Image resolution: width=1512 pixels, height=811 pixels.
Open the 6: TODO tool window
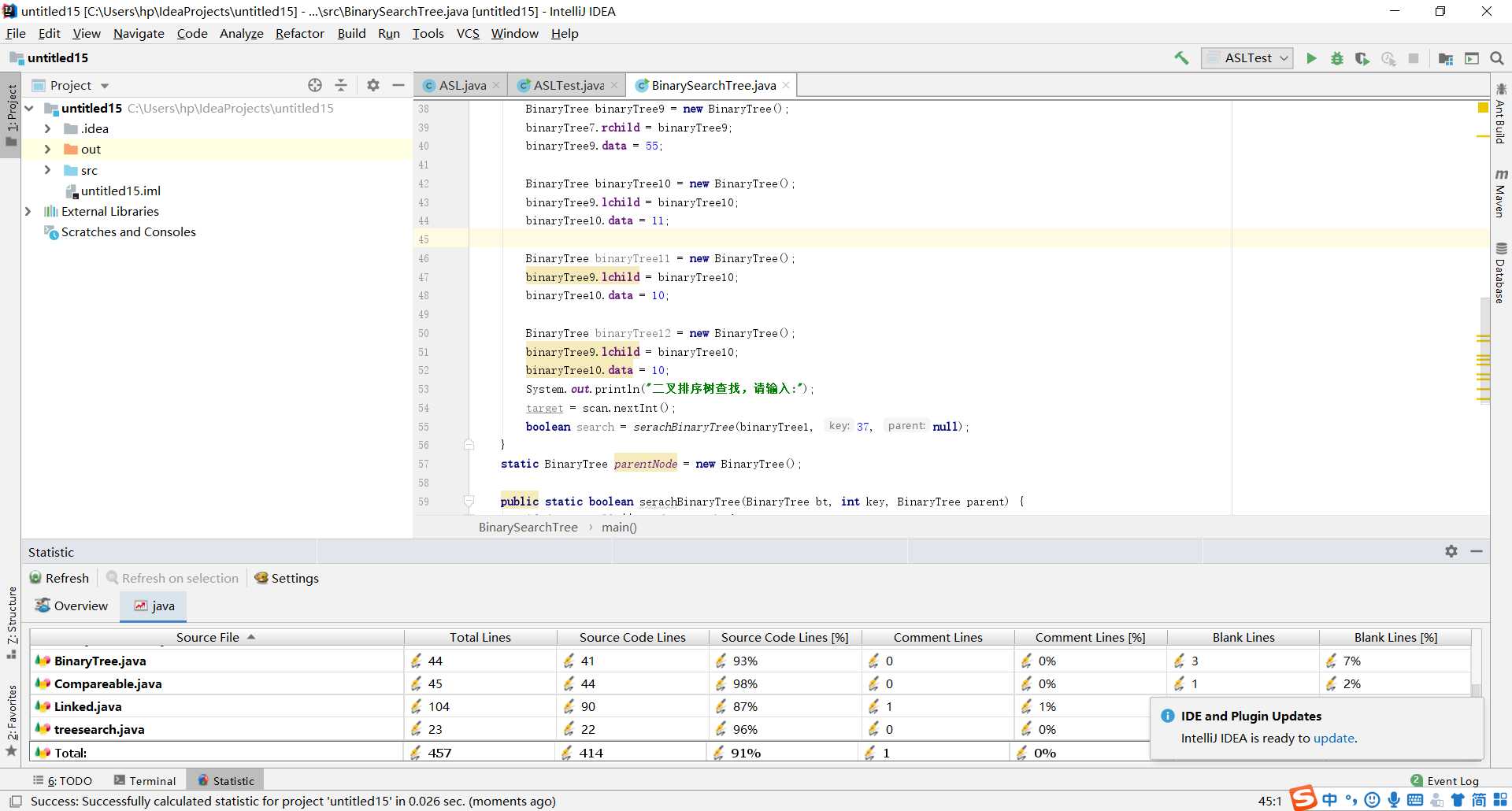coord(62,780)
